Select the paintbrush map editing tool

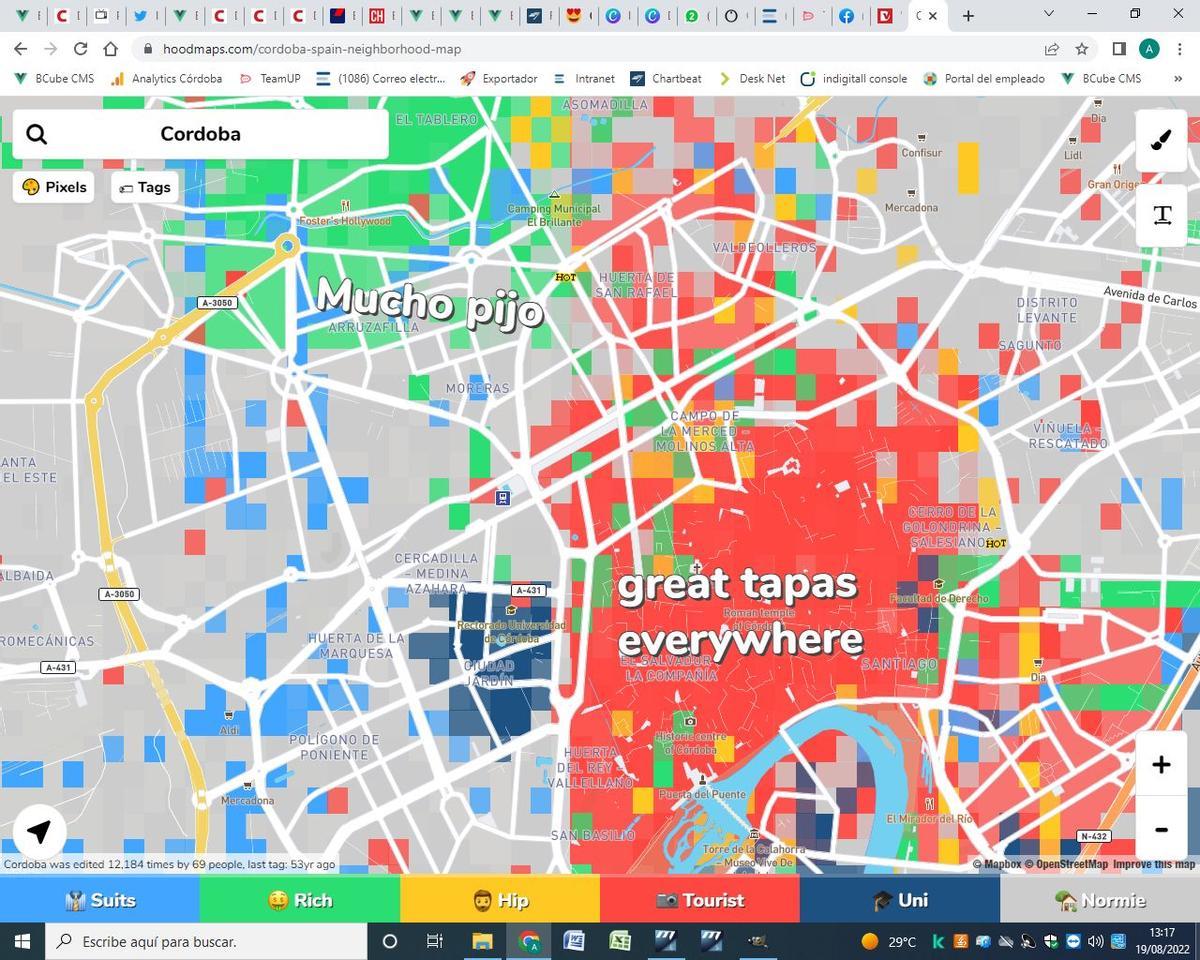(1161, 140)
